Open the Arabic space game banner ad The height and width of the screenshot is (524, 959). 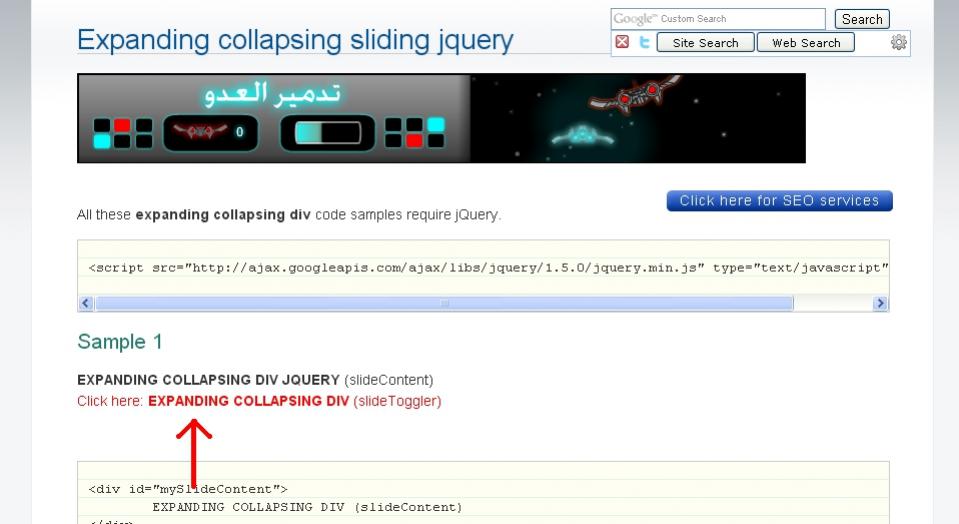(x=441, y=118)
